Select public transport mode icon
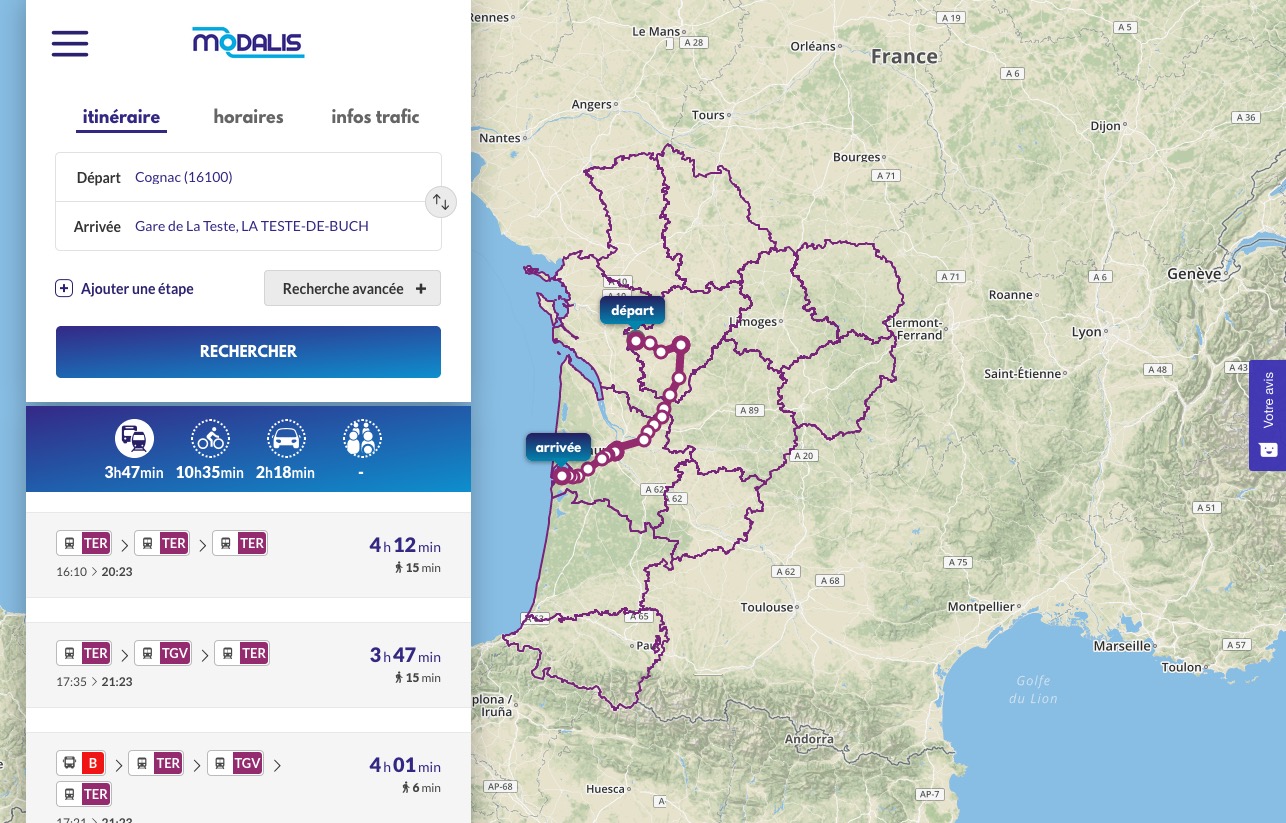This screenshot has height=823, width=1286. click(134, 438)
